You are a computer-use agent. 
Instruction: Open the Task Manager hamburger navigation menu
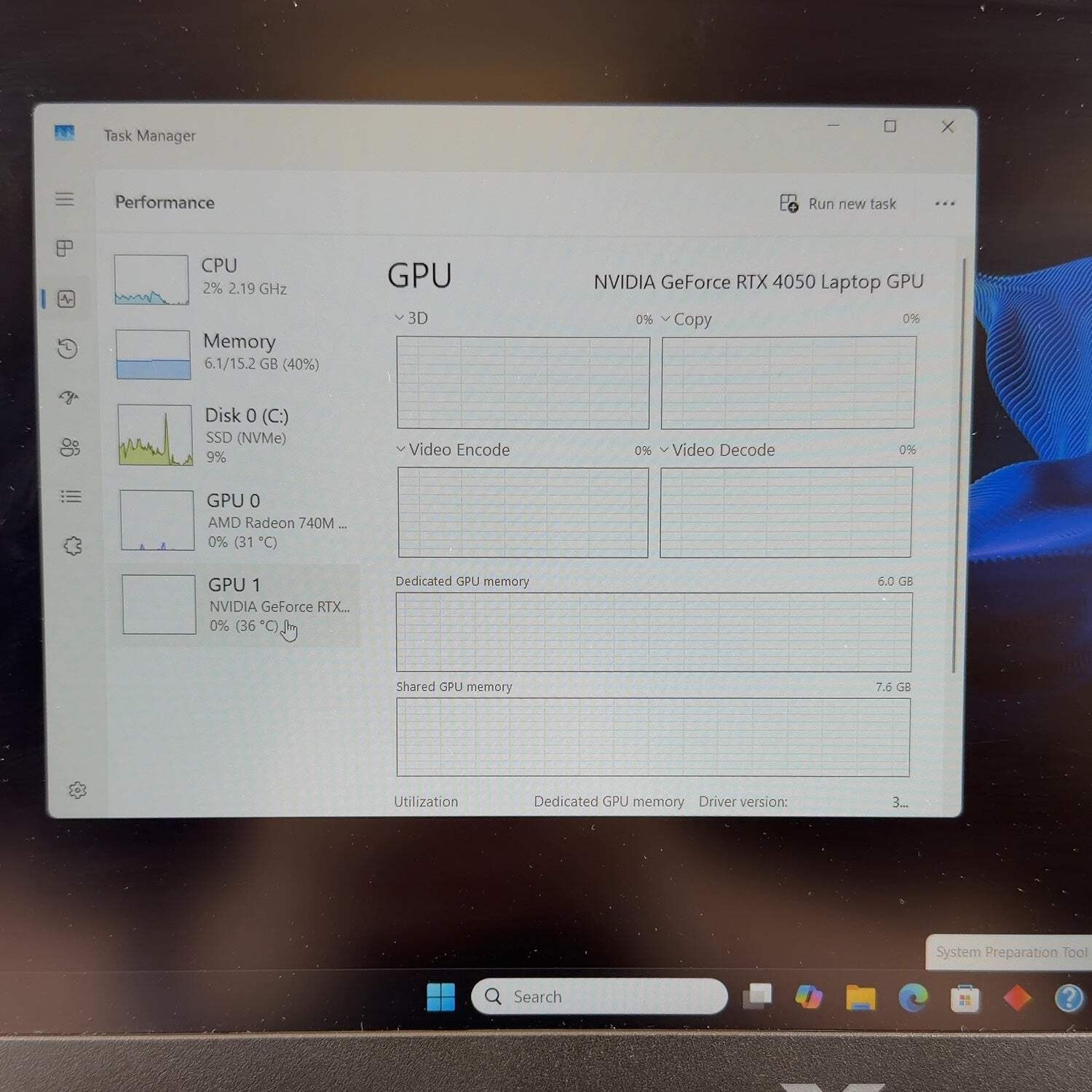point(65,199)
